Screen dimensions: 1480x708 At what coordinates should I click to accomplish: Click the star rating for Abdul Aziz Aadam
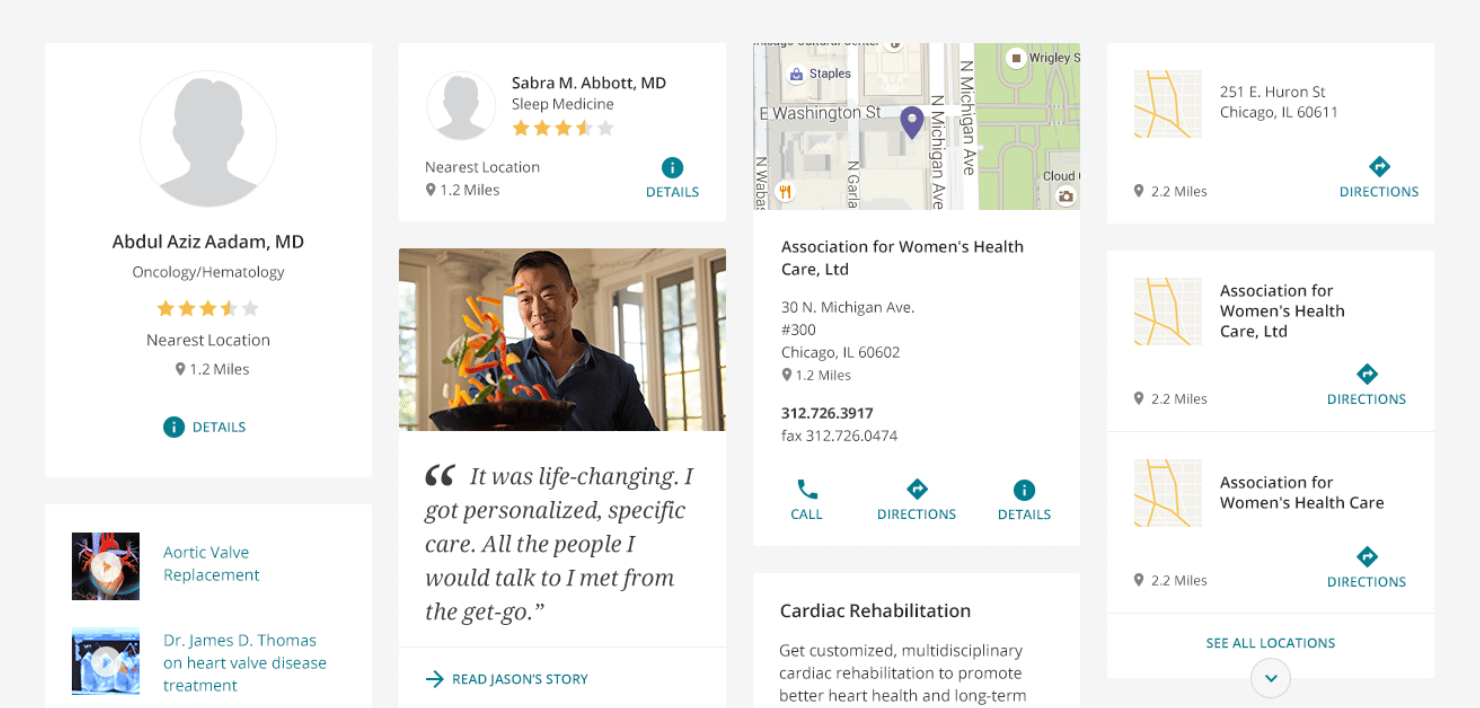(208, 308)
